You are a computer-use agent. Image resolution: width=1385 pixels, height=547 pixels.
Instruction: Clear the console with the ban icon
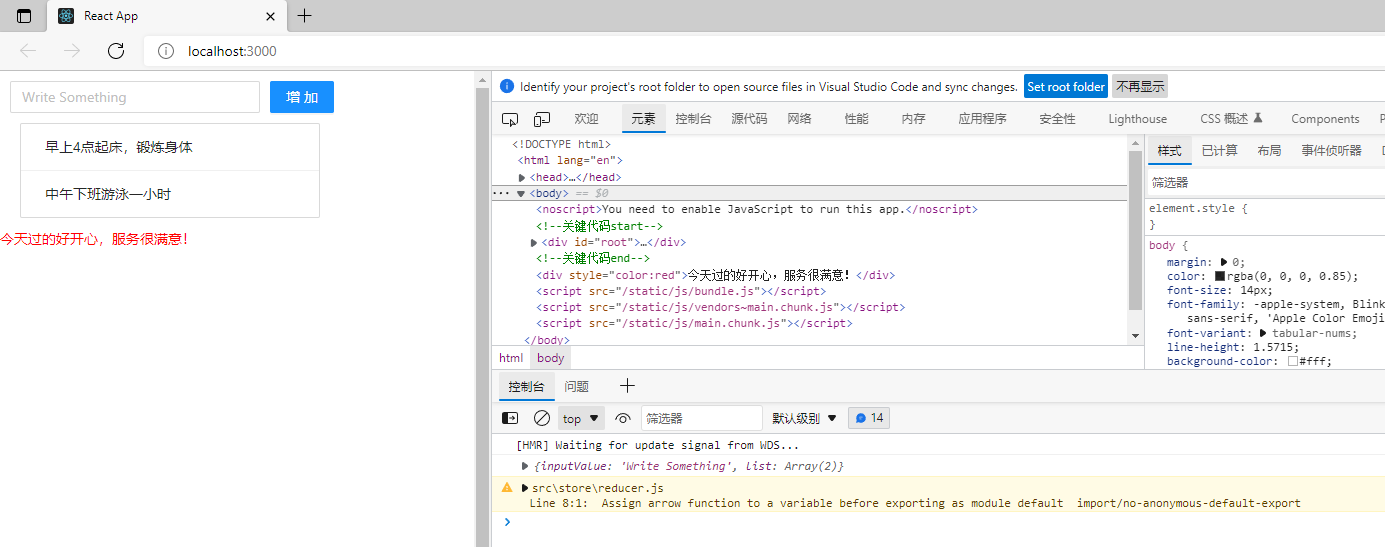(542, 418)
